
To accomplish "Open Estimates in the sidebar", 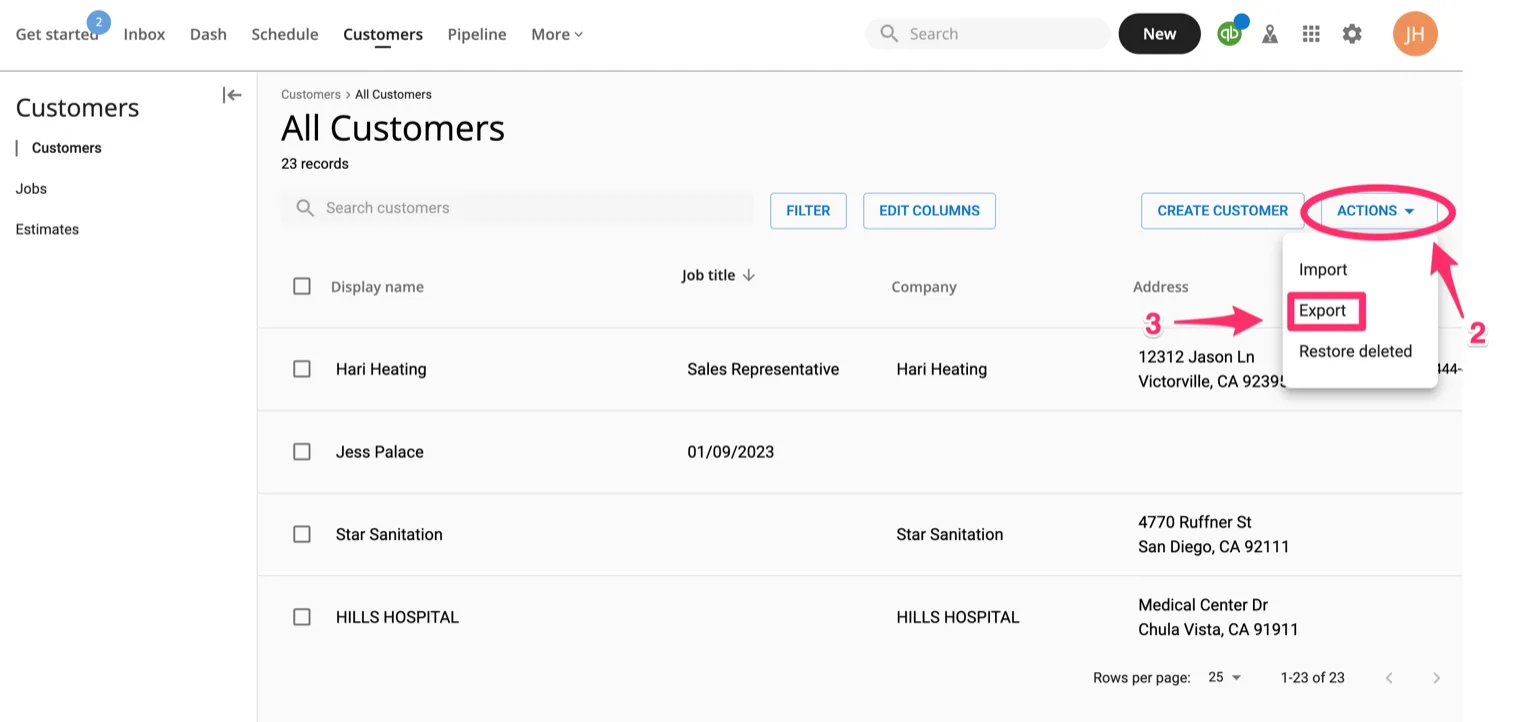I will [47, 229].
